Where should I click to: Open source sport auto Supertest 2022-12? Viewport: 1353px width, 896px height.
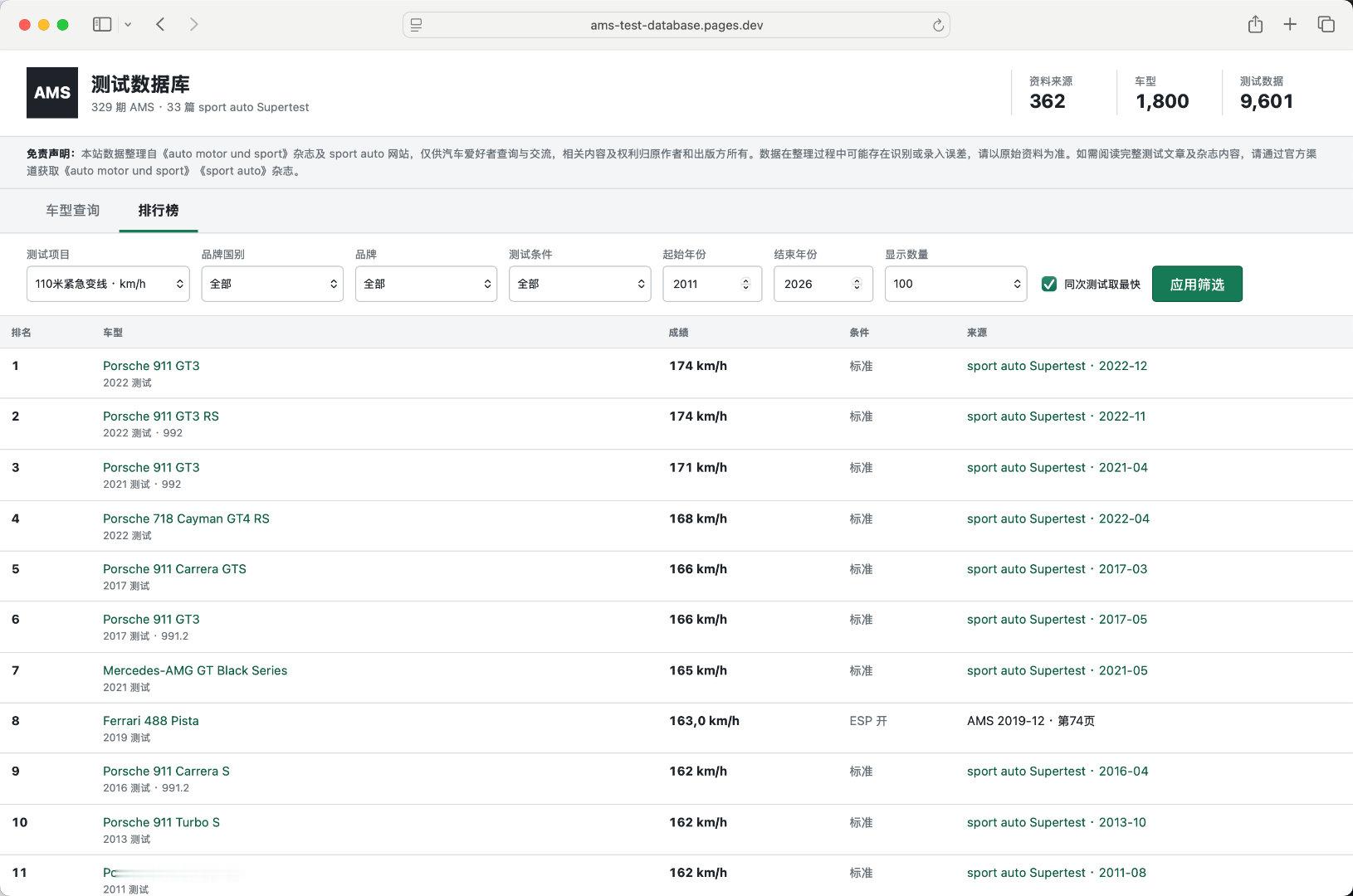[x=1057, y=366]
